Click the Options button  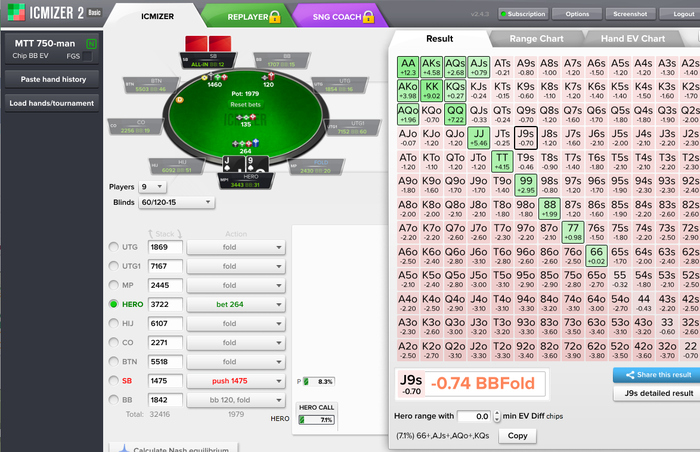click(x=577, y=14)
